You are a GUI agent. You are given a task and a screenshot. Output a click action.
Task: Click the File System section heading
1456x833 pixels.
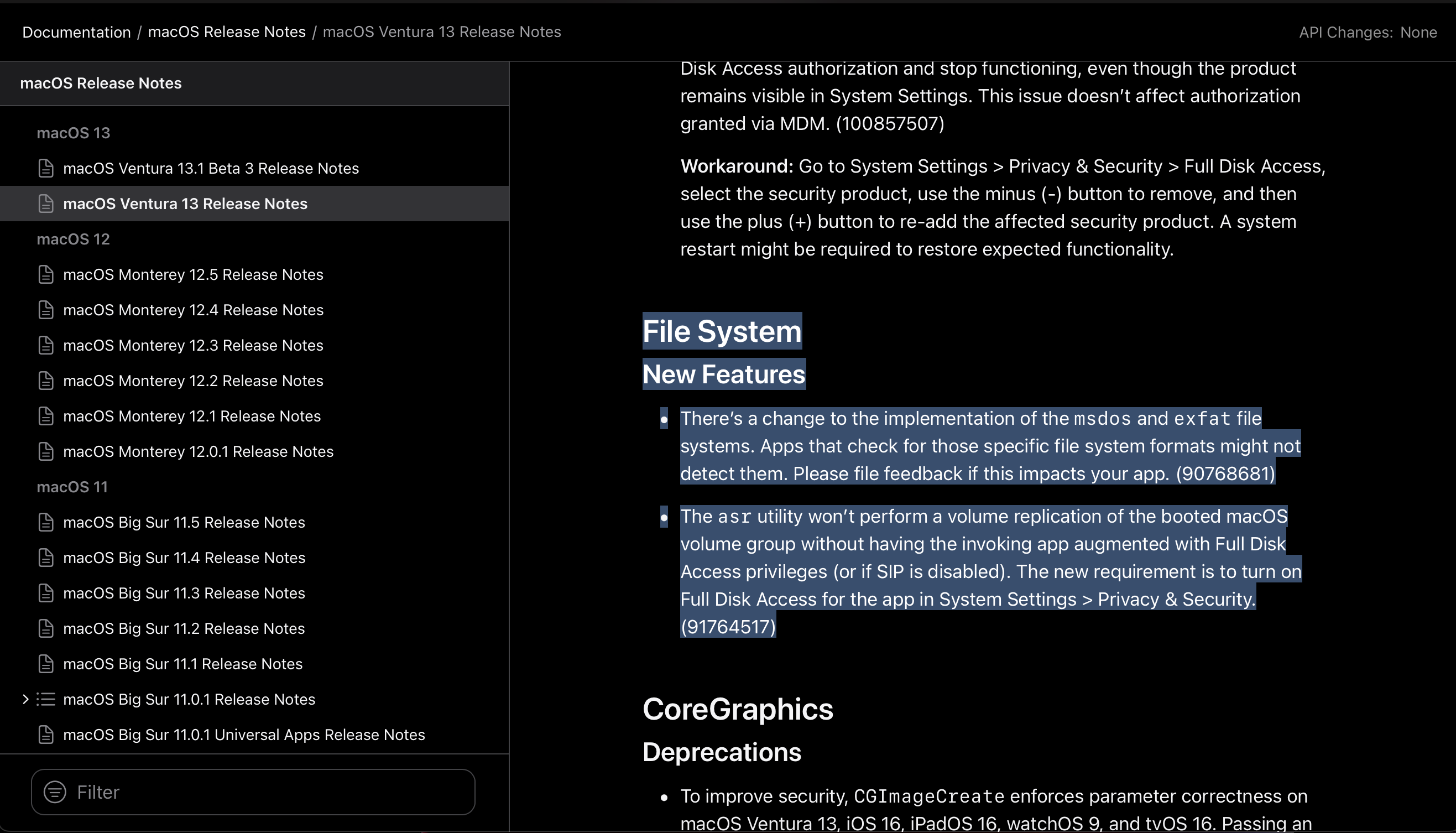[722, 331]
